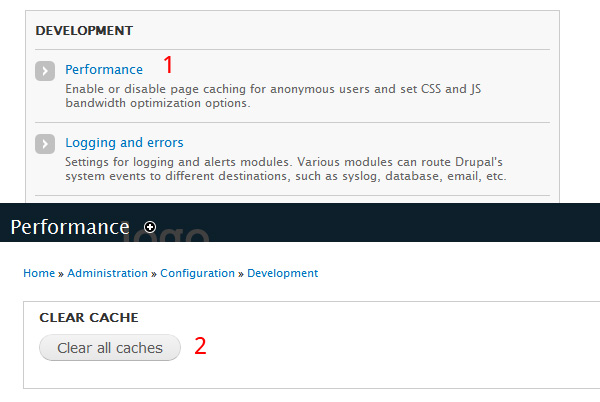Image resolution: width=600 pixels, height=402 pixels.
Task: Click the arrow icon beside Logging and errors
Action: point(45,144)
